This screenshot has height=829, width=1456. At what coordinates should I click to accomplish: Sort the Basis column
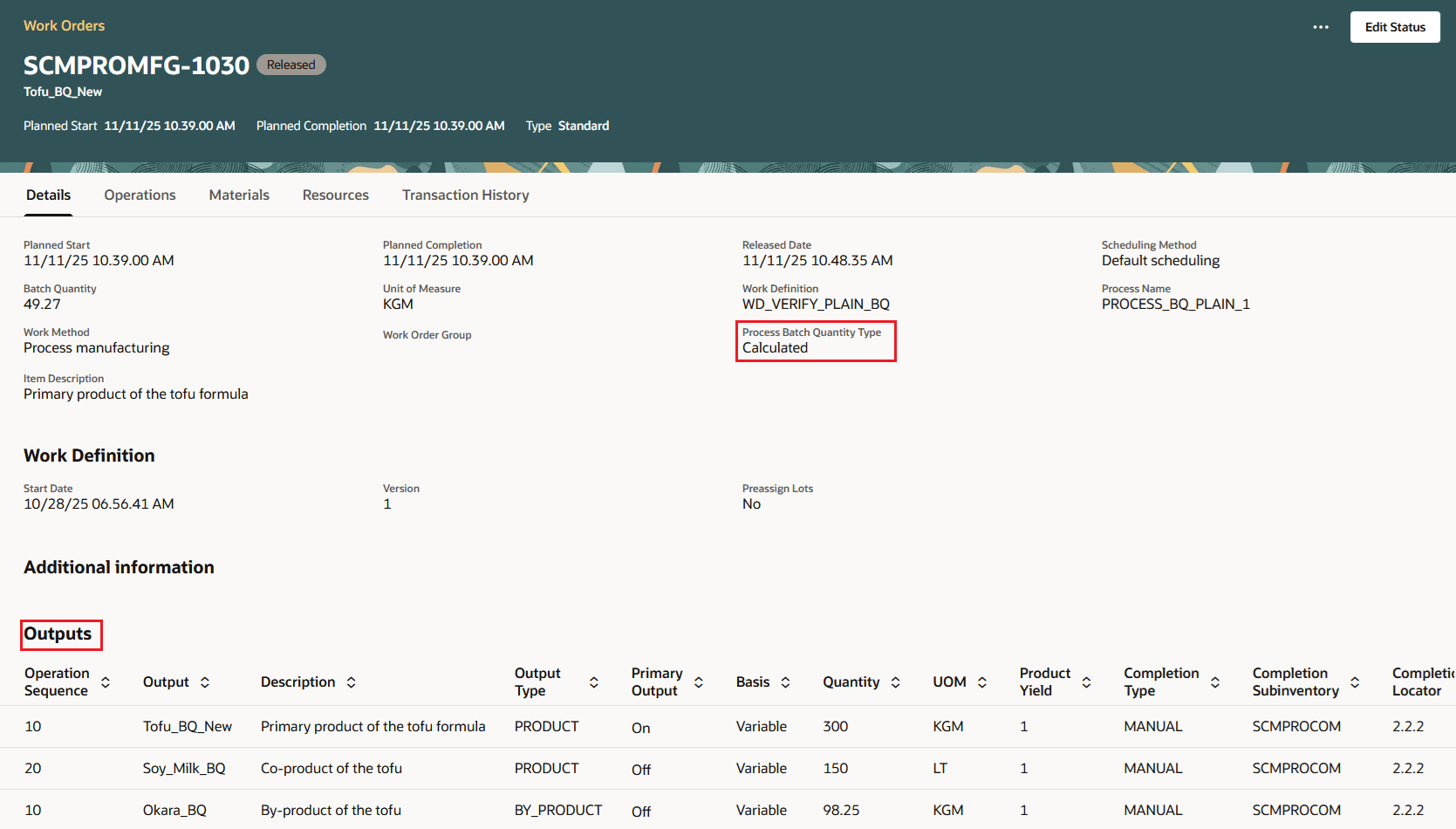point(786,682)
